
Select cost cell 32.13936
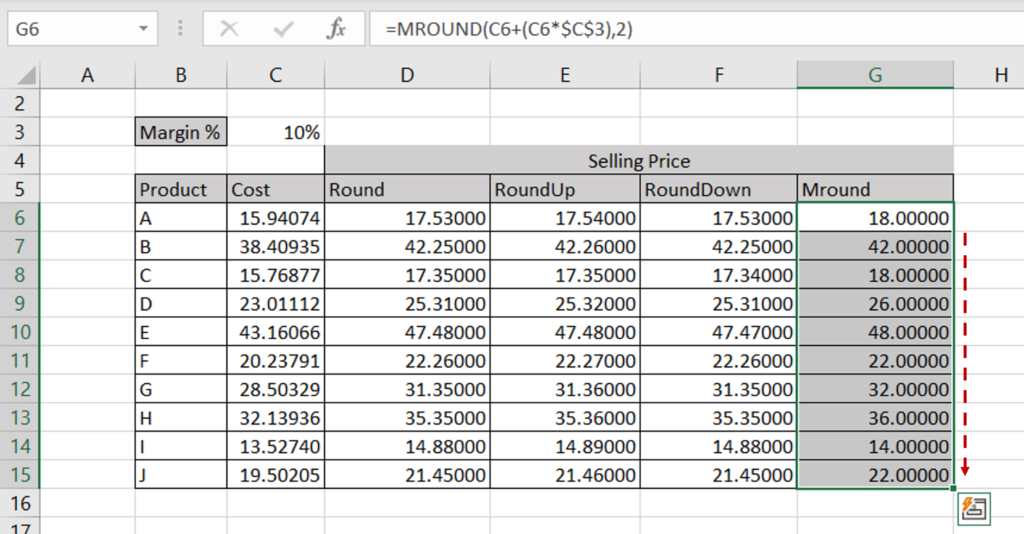[276, 418]
